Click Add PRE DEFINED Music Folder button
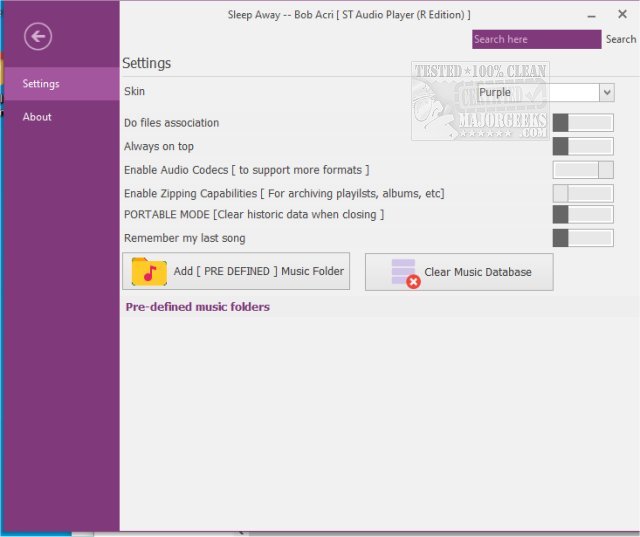 (236, 271)
